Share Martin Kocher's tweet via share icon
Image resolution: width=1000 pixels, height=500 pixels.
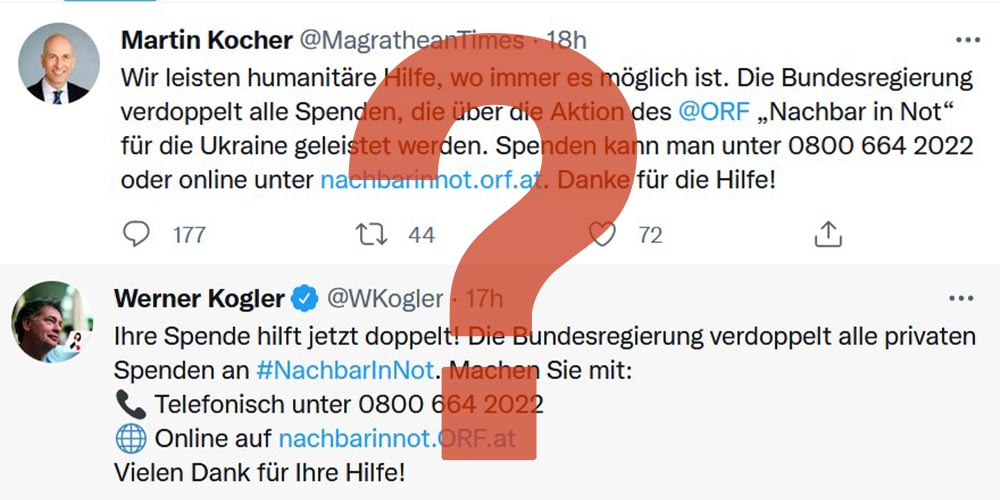pos(828,234)
